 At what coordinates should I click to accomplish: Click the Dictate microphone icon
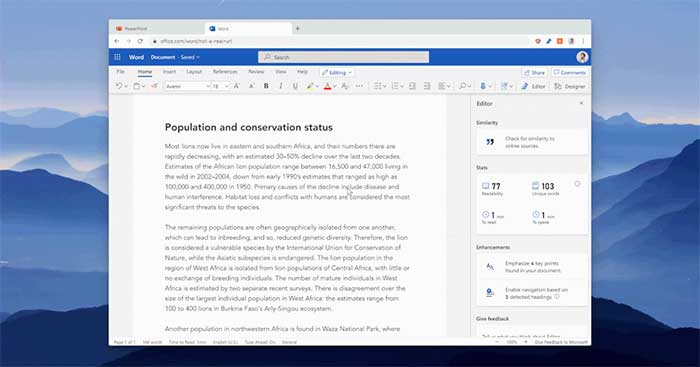point(483,86)
